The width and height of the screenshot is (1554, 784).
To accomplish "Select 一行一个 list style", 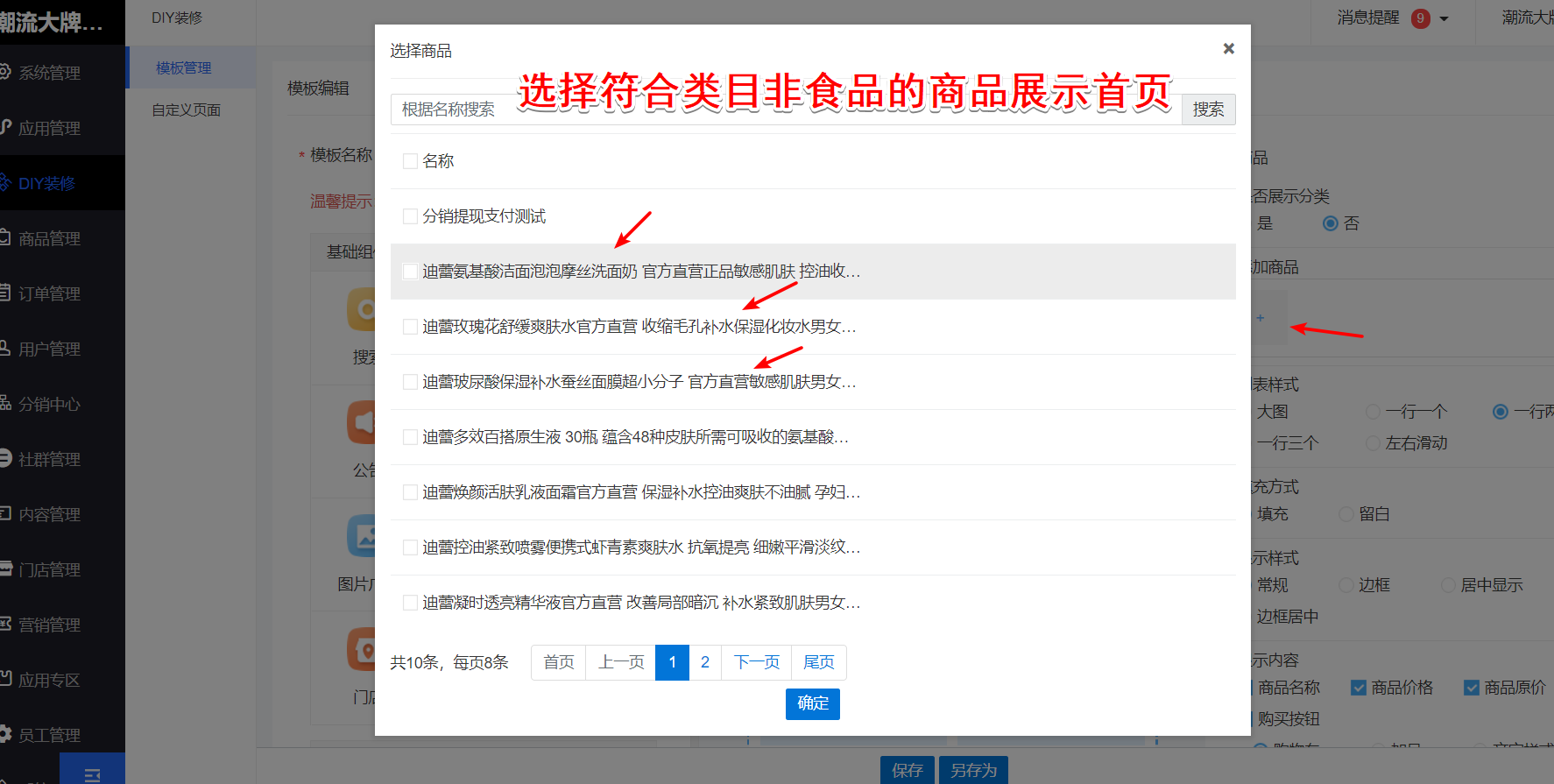I will point(1374,412).
